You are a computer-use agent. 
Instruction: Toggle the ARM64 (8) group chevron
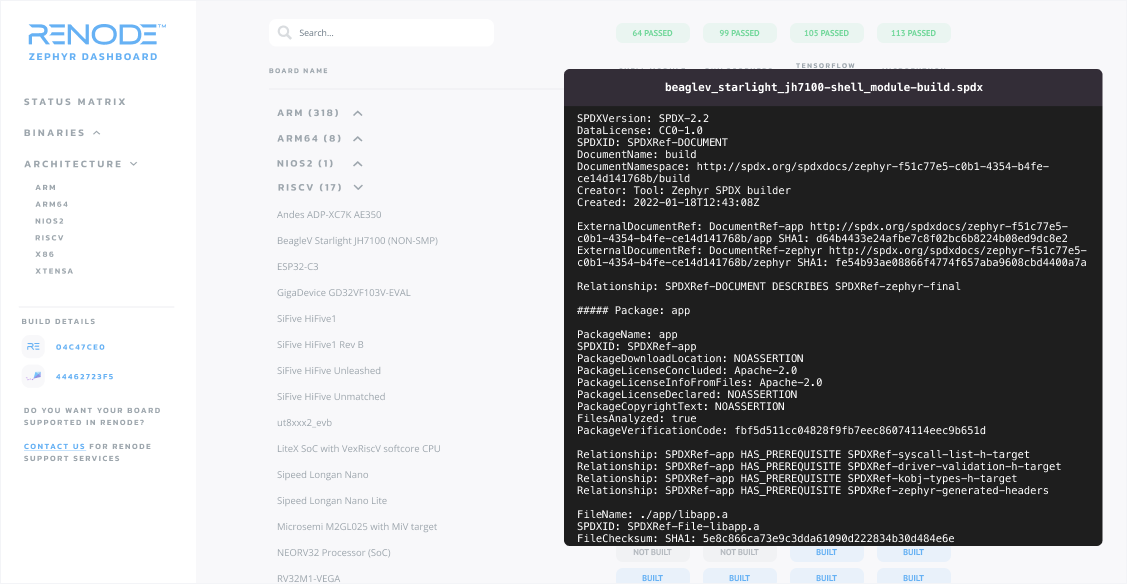click(358, 139)
